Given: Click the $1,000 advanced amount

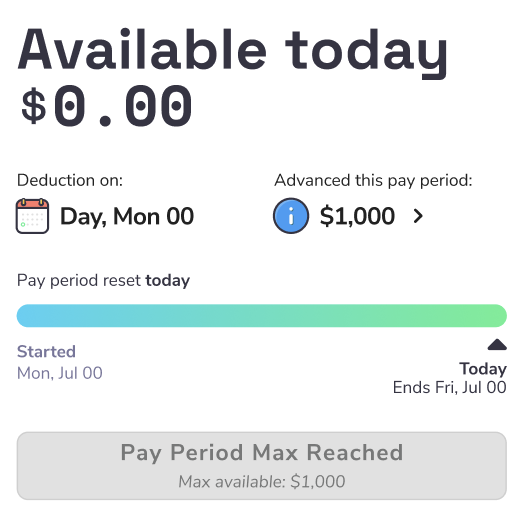Looking at the screenshot, I should click(x=357, y=216).
